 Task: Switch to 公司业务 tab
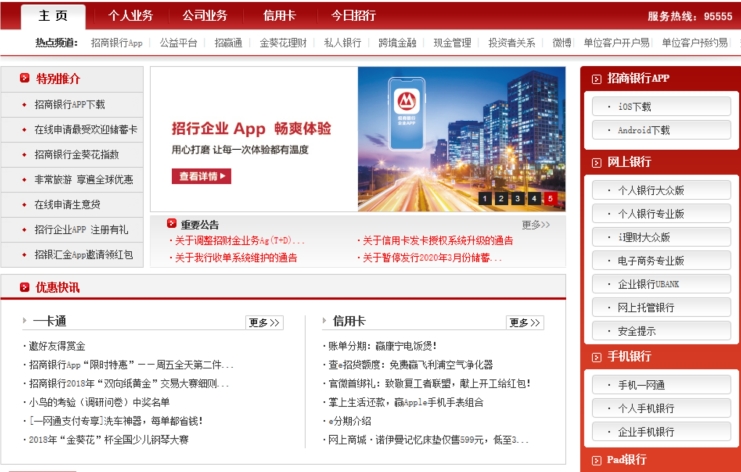tap(205, 16)
